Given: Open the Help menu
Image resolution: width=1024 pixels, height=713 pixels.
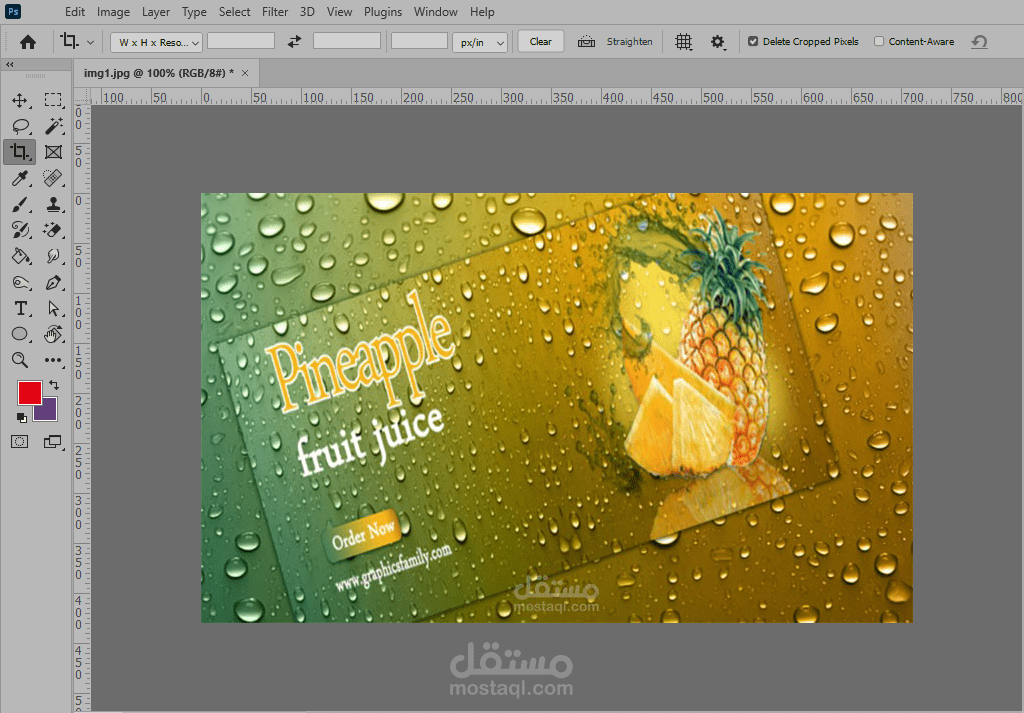Looking at the screenshot, I should pos(482,12).
